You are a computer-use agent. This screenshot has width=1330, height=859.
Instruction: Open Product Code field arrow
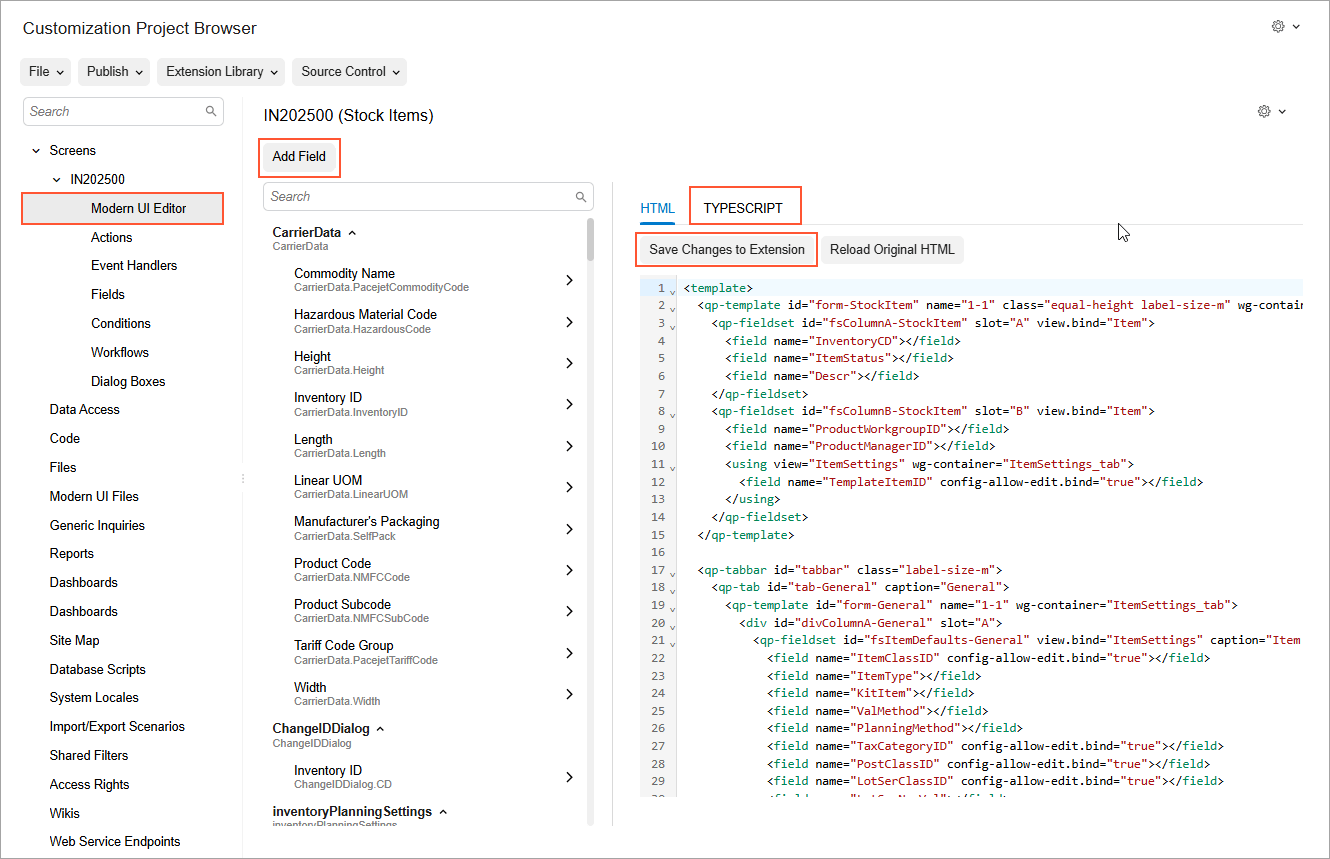[x=569, y=570]
